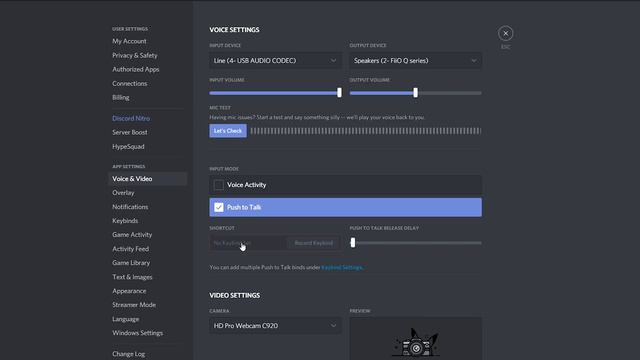Open Privacy & Safety settings
This screenshot has width=640, height=360.
pyautogui.click(x=135, y=55)
